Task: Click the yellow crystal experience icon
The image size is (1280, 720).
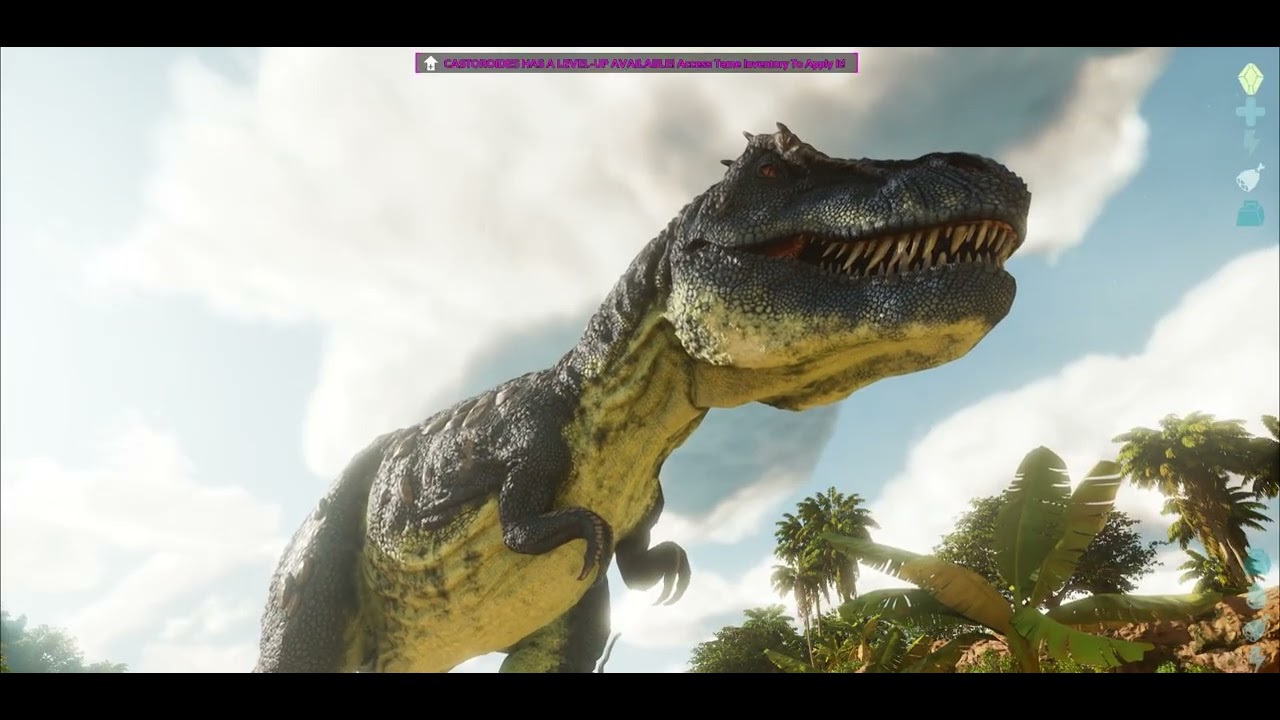Action: [x=1250, y=79]
